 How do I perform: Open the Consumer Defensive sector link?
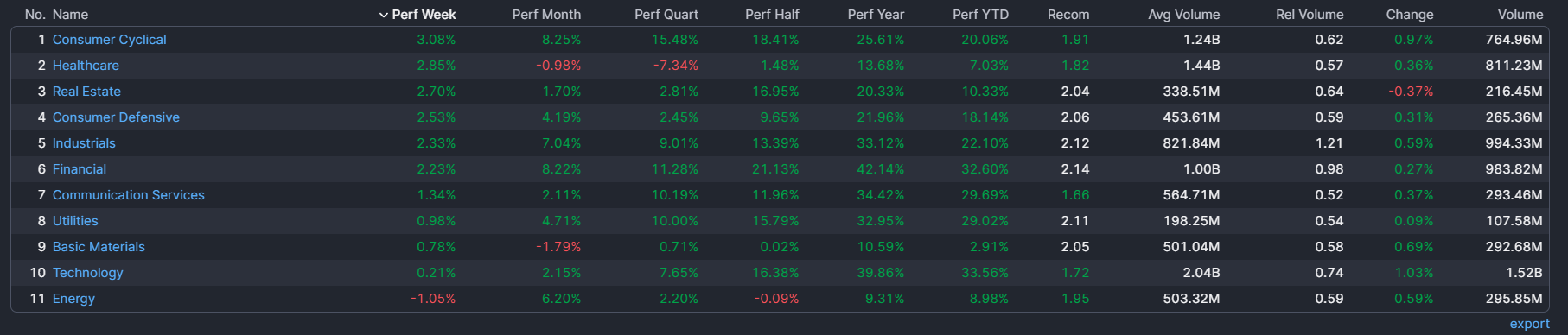(116, 117)
